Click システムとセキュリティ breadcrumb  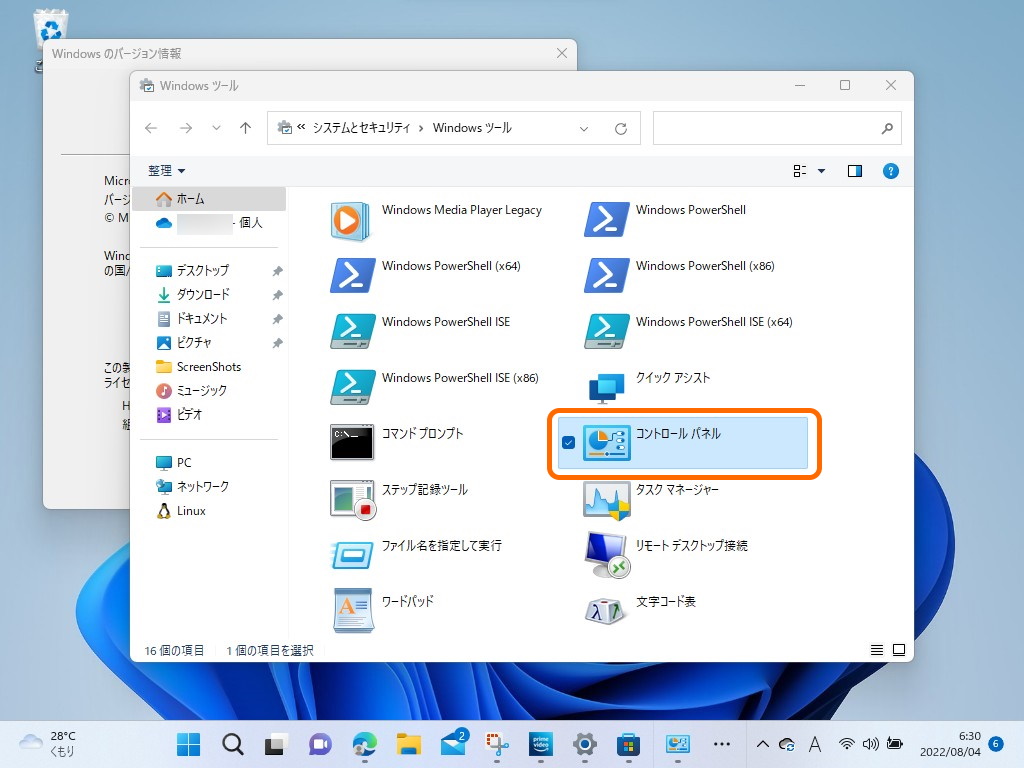pyautogui.click(x=361, y=128)
